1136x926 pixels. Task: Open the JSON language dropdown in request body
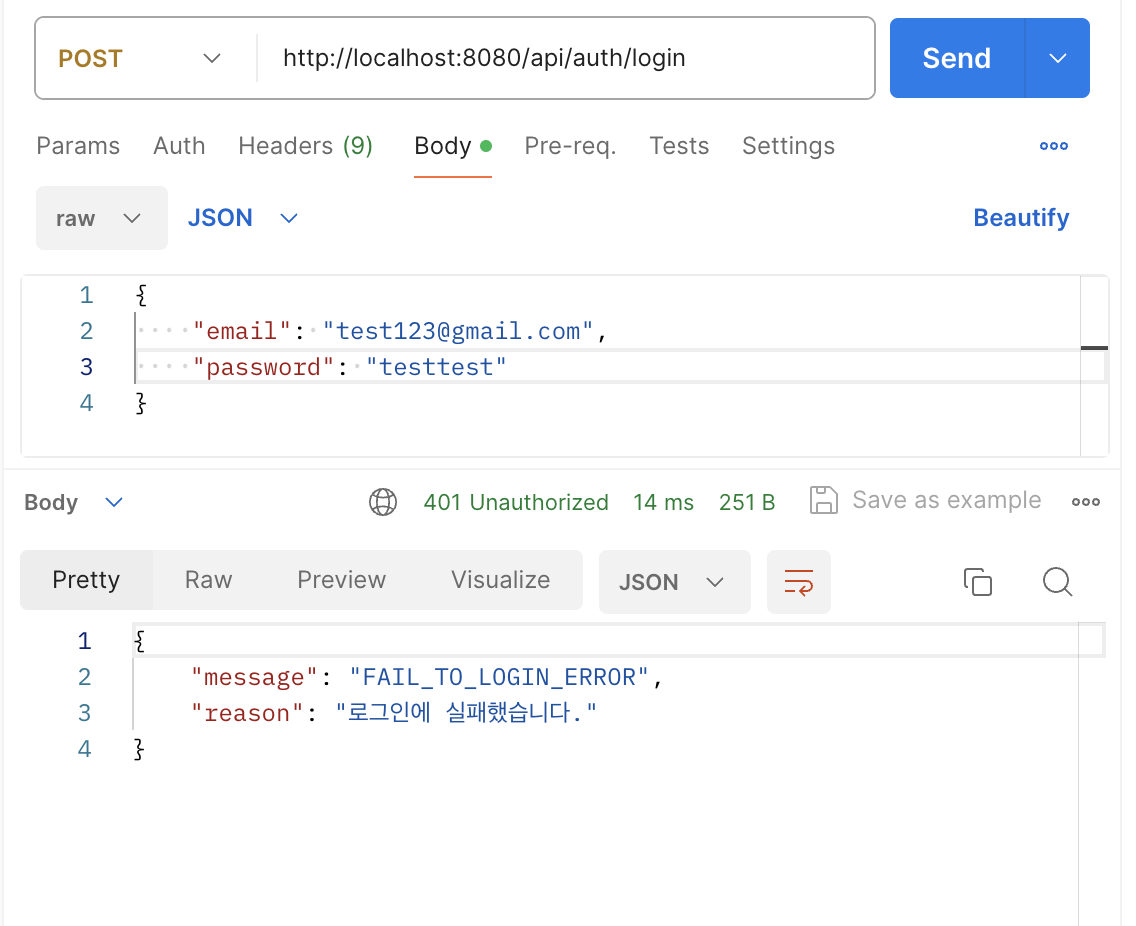coord(243,218)
